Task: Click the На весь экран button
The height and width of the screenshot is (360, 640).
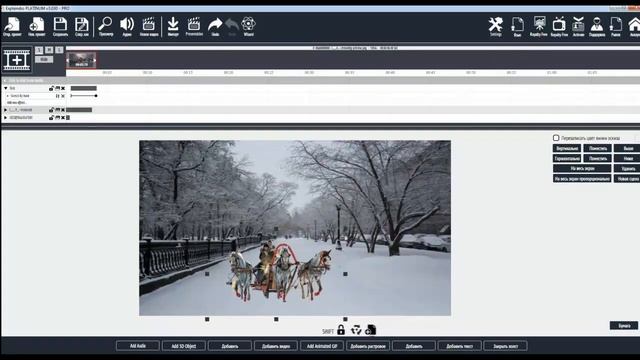Action: (582, 168)
